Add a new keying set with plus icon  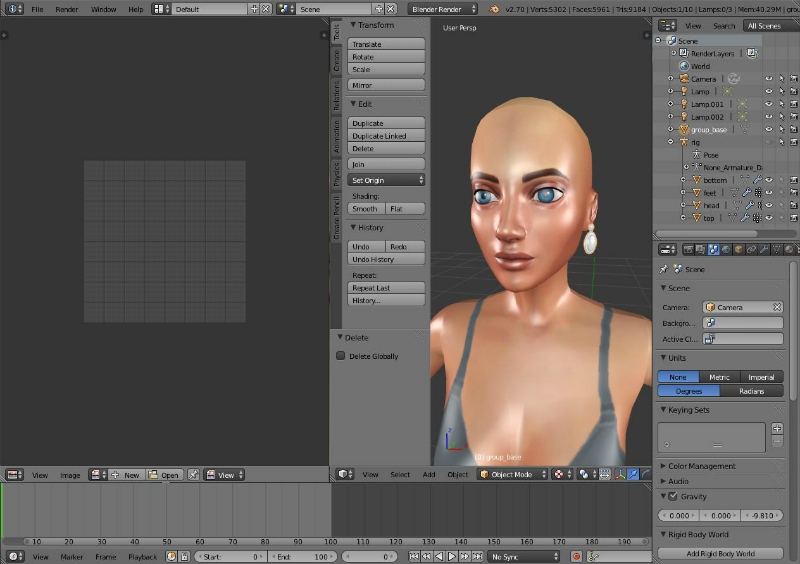point(777,429)
